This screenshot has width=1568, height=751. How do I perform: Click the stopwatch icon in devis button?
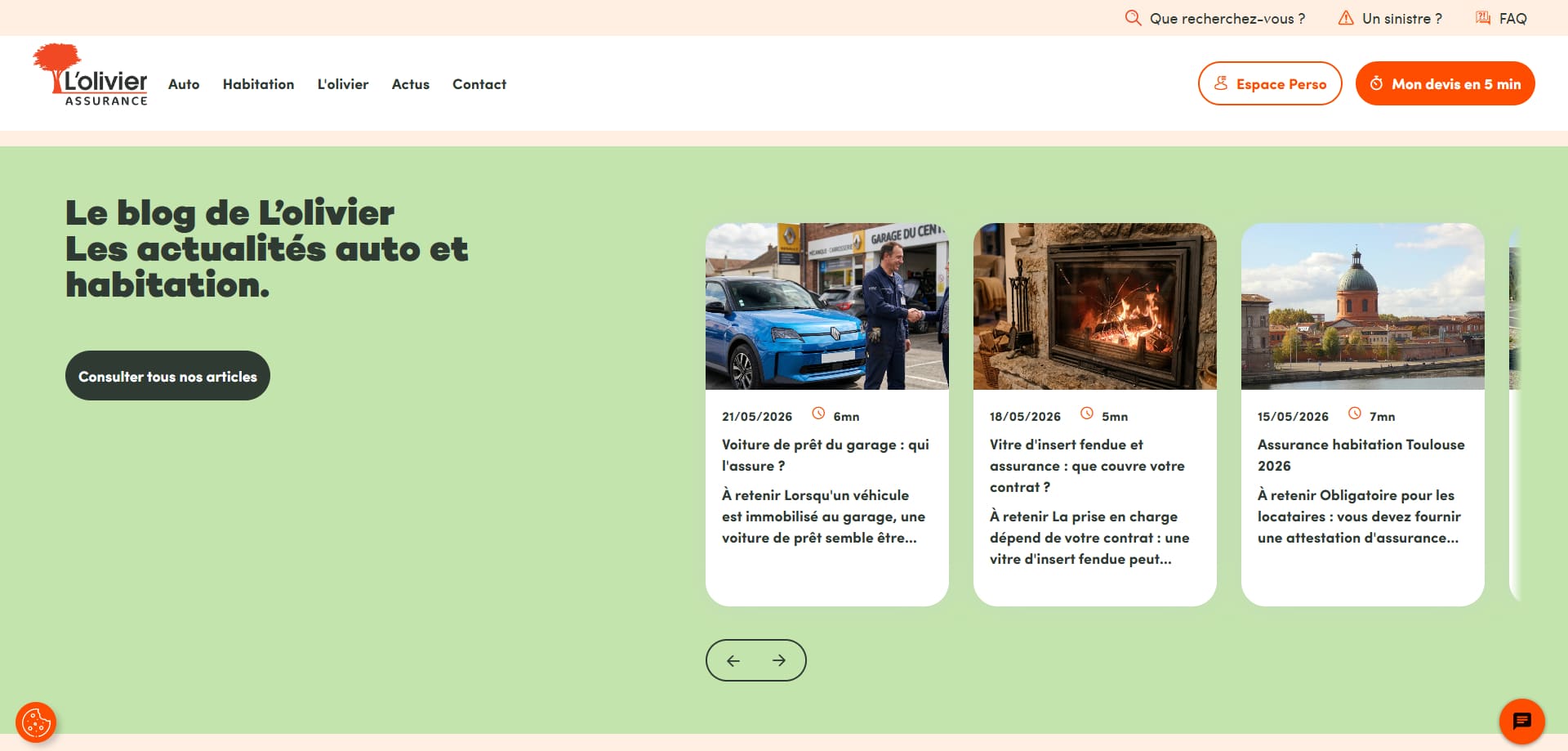point(1376,83)
